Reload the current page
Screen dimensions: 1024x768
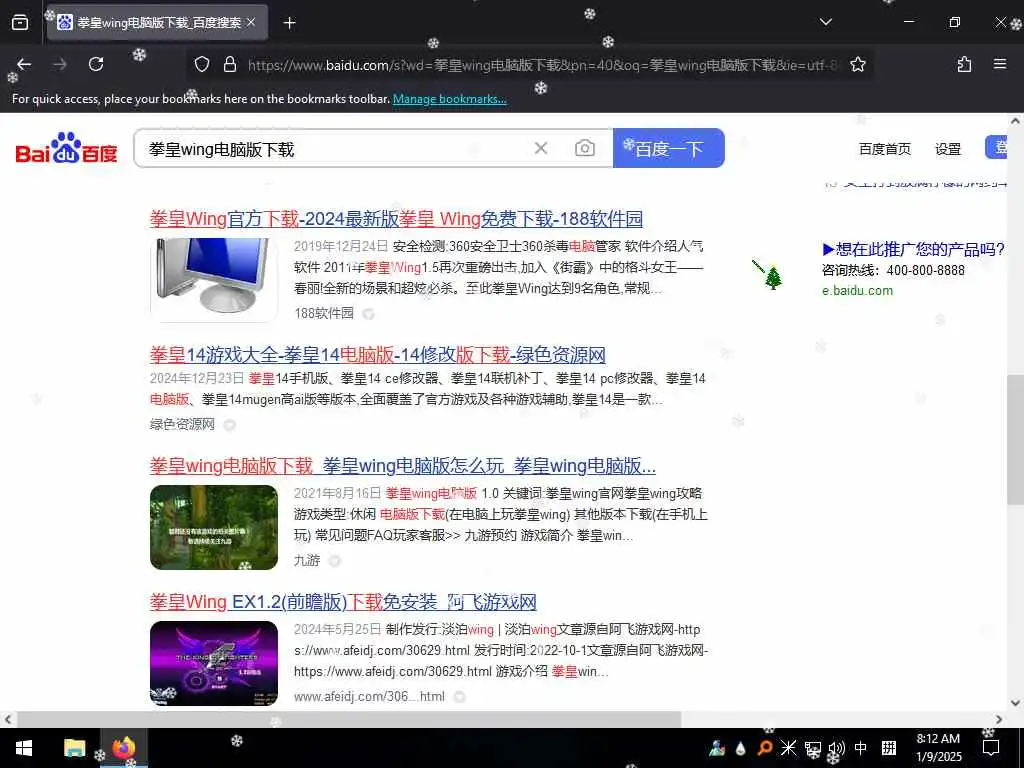(96, 64)
